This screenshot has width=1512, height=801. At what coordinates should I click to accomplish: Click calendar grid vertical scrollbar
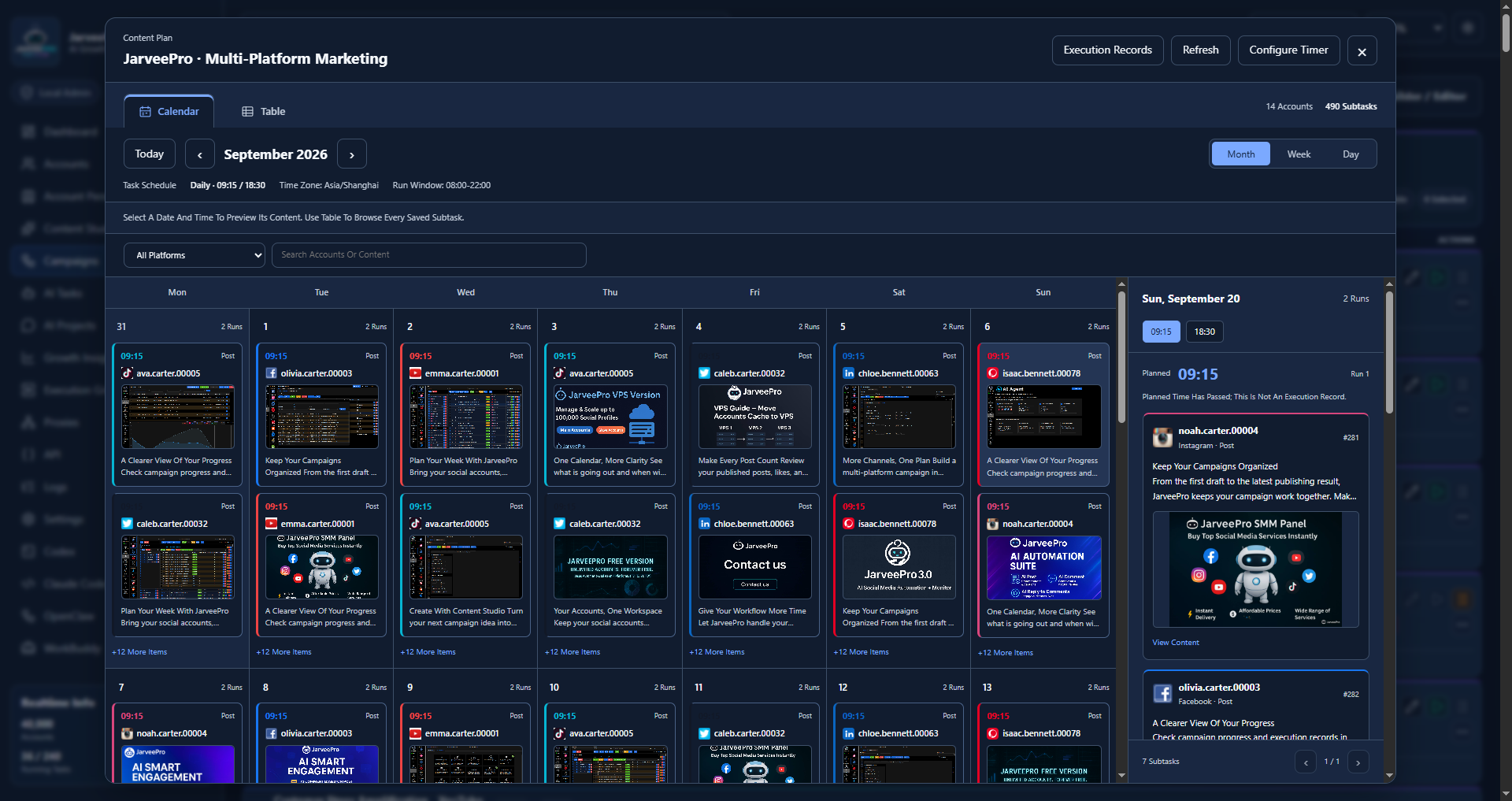(1121, 356)
